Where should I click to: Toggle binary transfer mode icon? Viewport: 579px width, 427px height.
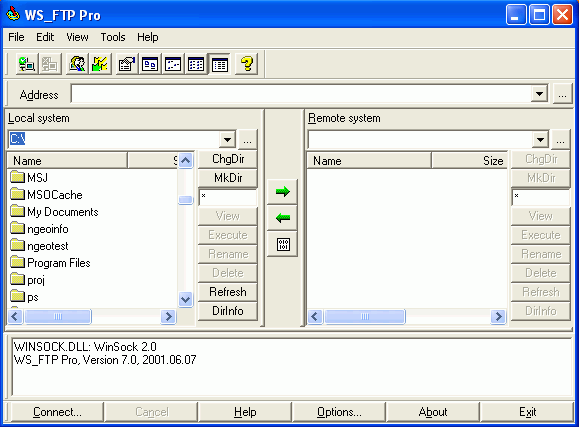pyautogui.click(x=282, y=244)
